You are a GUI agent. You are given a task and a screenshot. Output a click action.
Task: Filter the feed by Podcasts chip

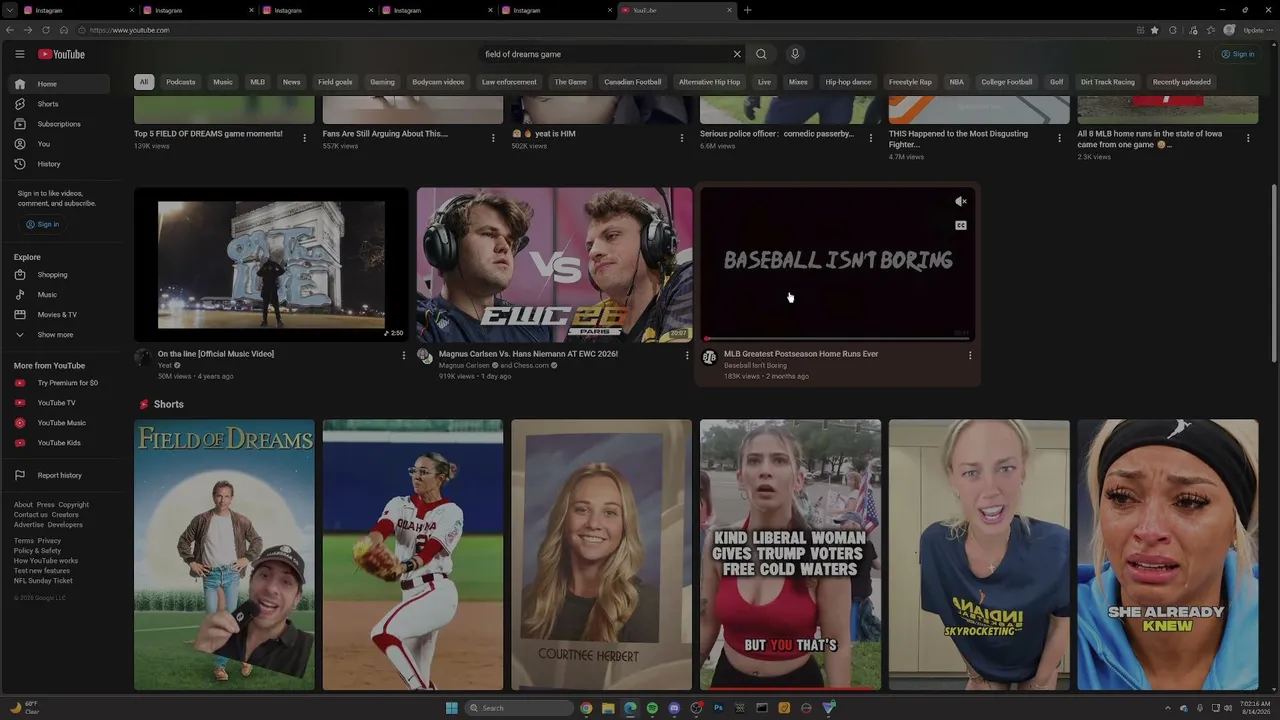coord(181,82)
